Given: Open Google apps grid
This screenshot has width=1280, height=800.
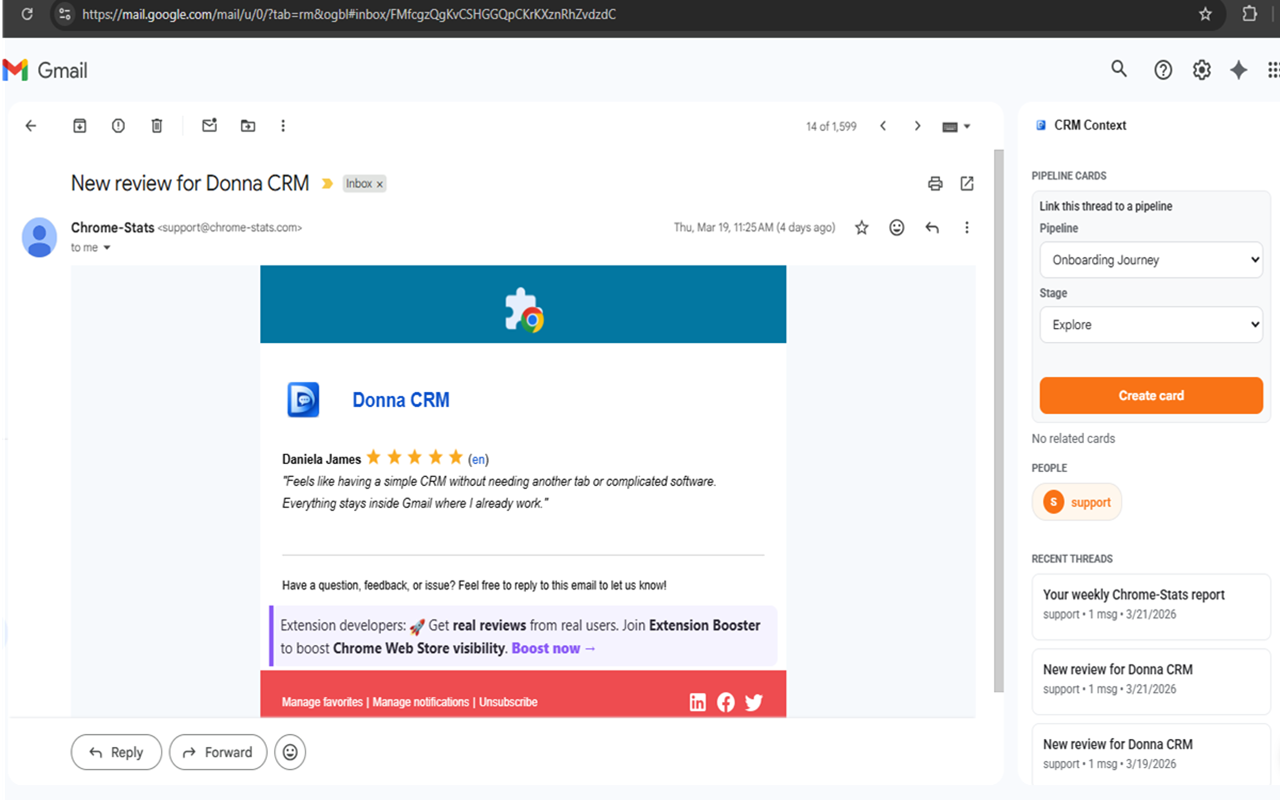Looking at the screenshot, I should click(x=1273, y=70).
